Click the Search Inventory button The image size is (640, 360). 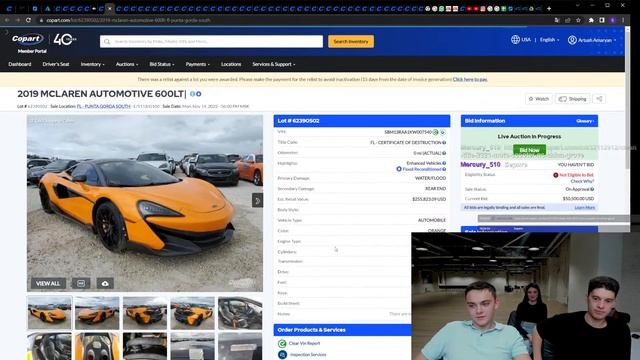click(351, 41)
